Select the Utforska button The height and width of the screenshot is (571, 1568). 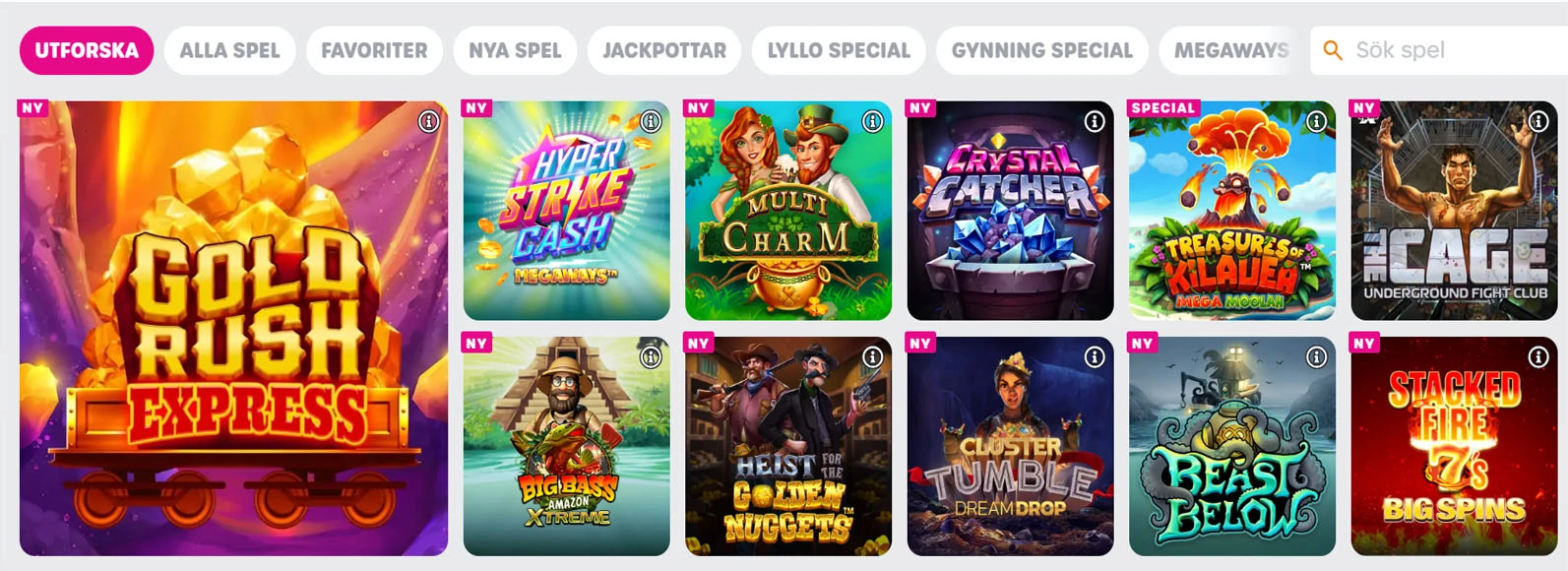[87, 50]
